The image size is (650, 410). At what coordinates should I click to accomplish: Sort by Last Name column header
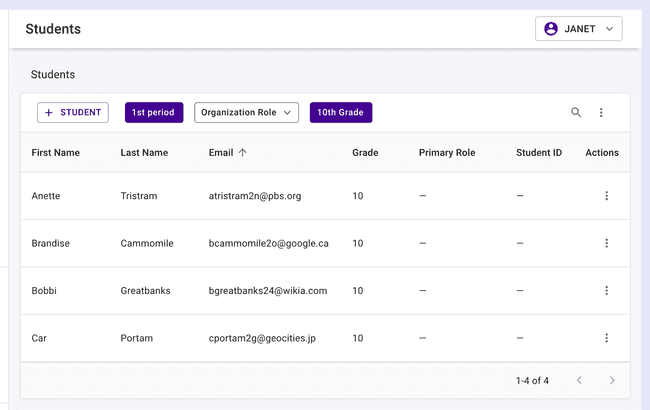pos(144,153)
